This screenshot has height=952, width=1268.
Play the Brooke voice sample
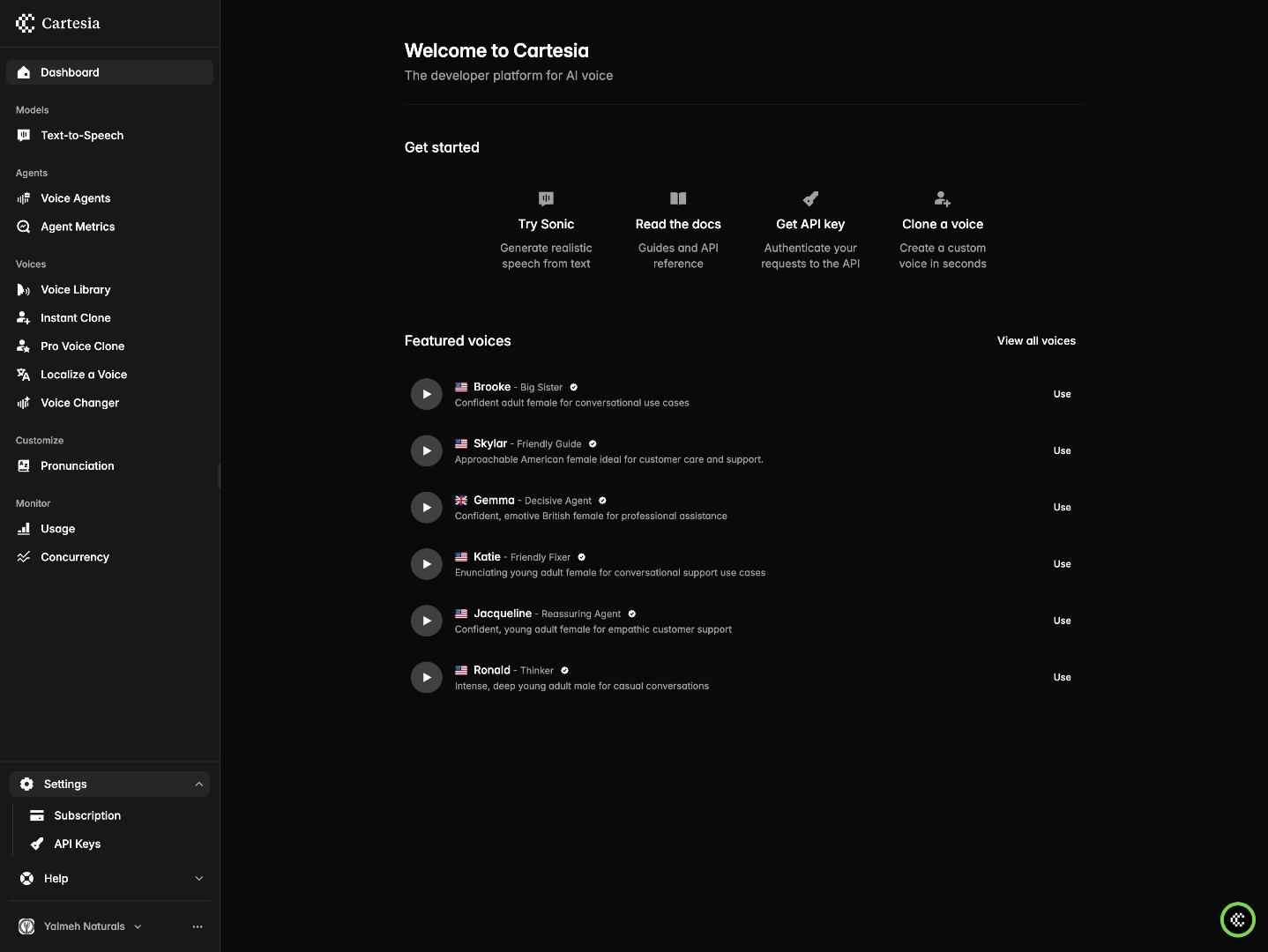point(427,394)
